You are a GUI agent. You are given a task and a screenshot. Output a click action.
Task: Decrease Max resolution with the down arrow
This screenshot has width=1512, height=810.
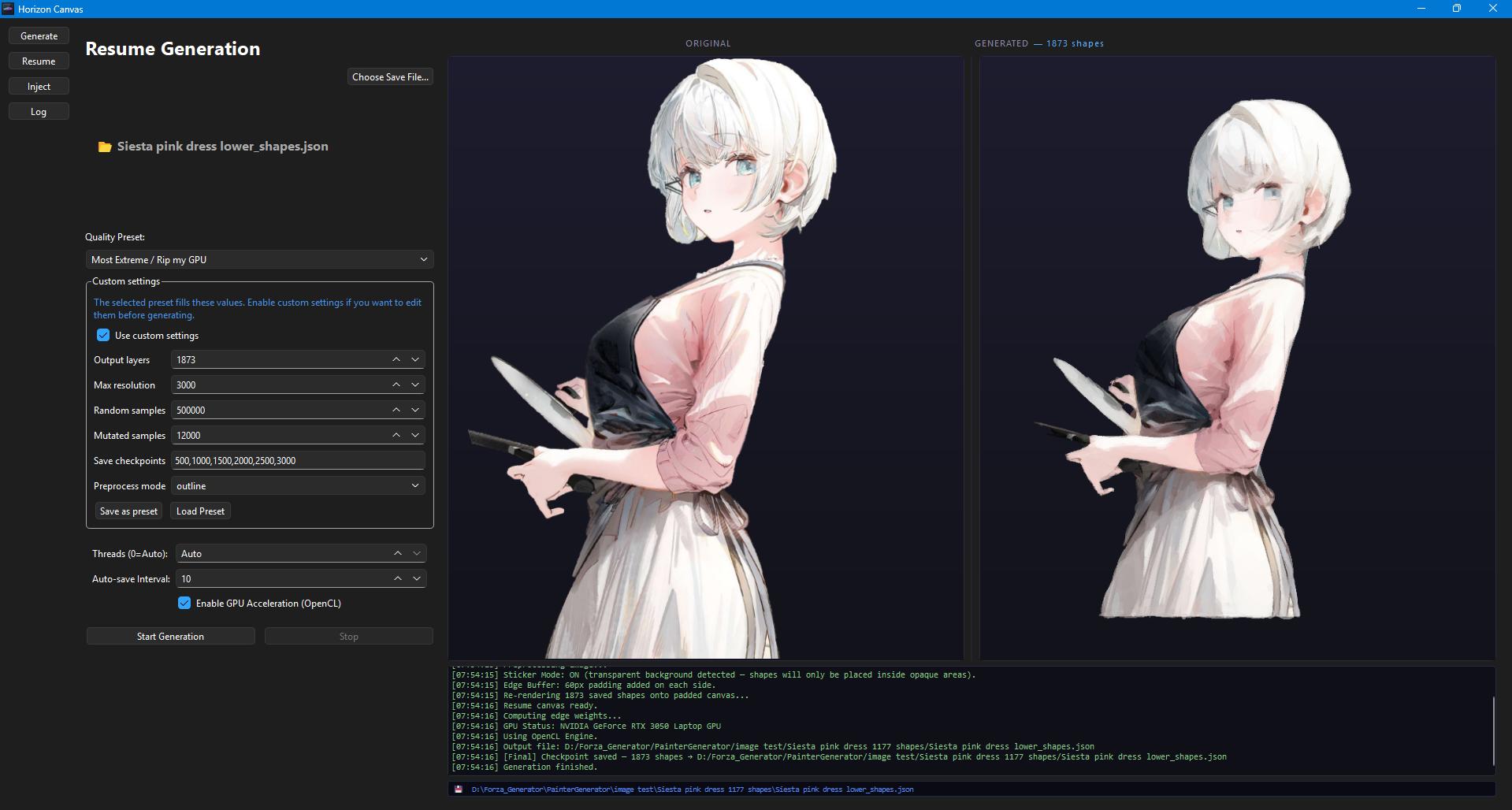click(415, 385)
